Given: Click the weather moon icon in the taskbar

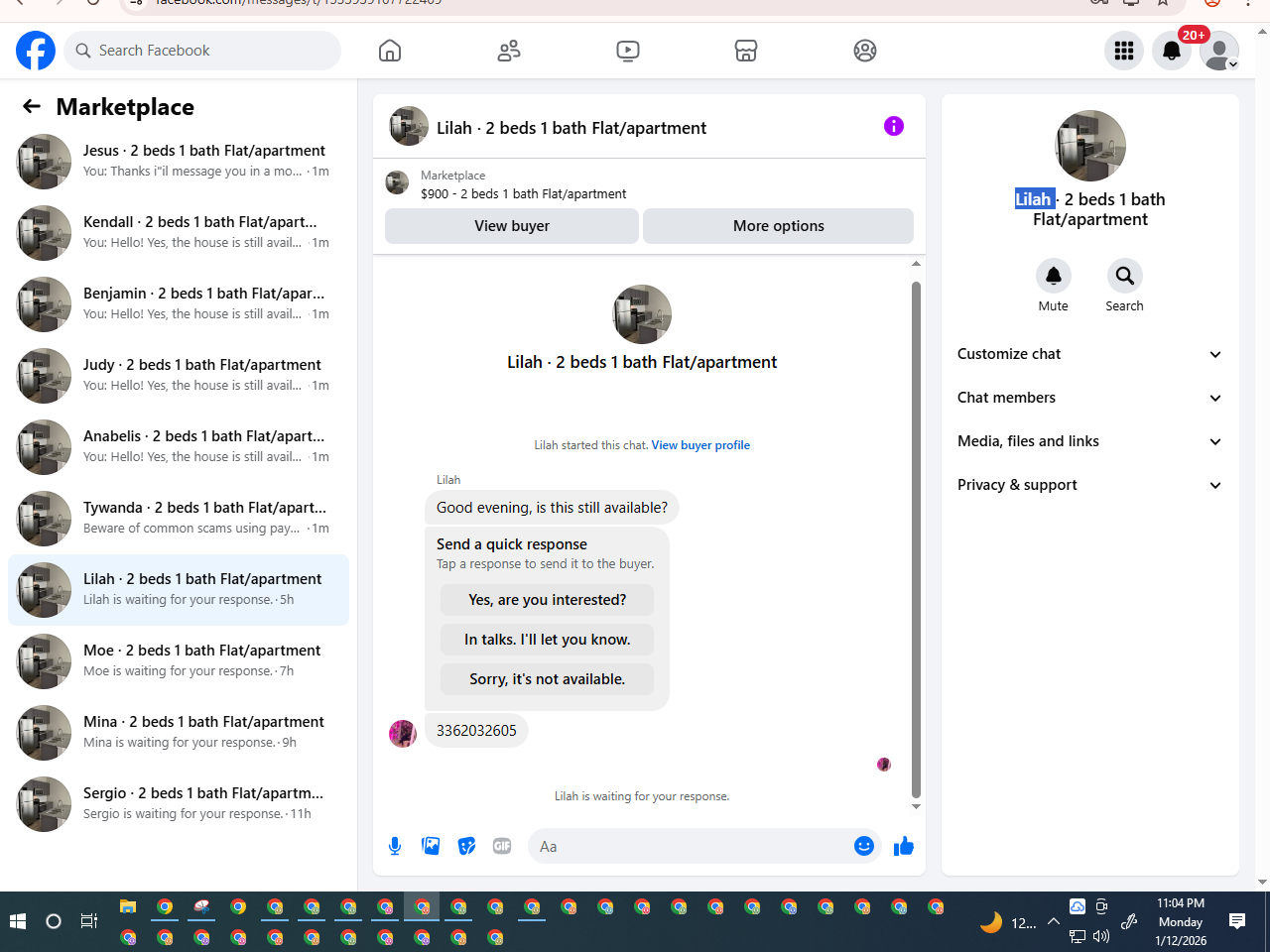Looking at the screenshot, I should [990, 922].
